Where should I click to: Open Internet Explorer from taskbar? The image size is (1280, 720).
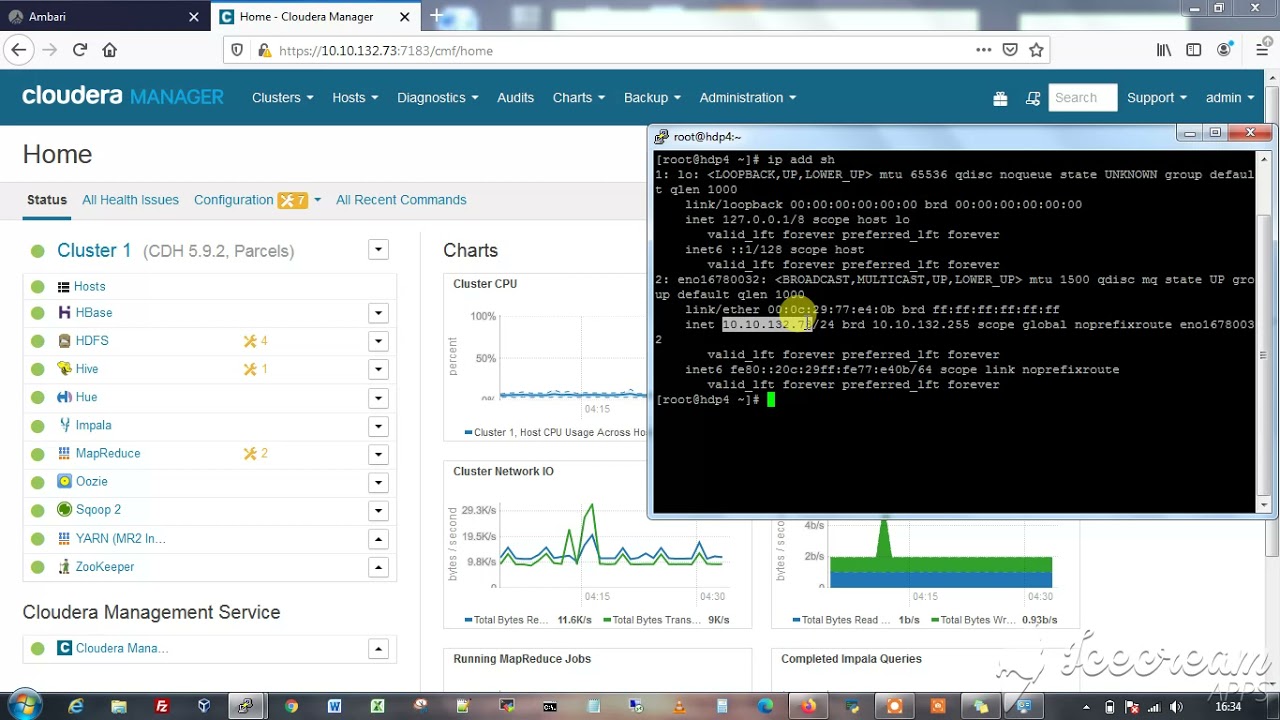point(76,706)
